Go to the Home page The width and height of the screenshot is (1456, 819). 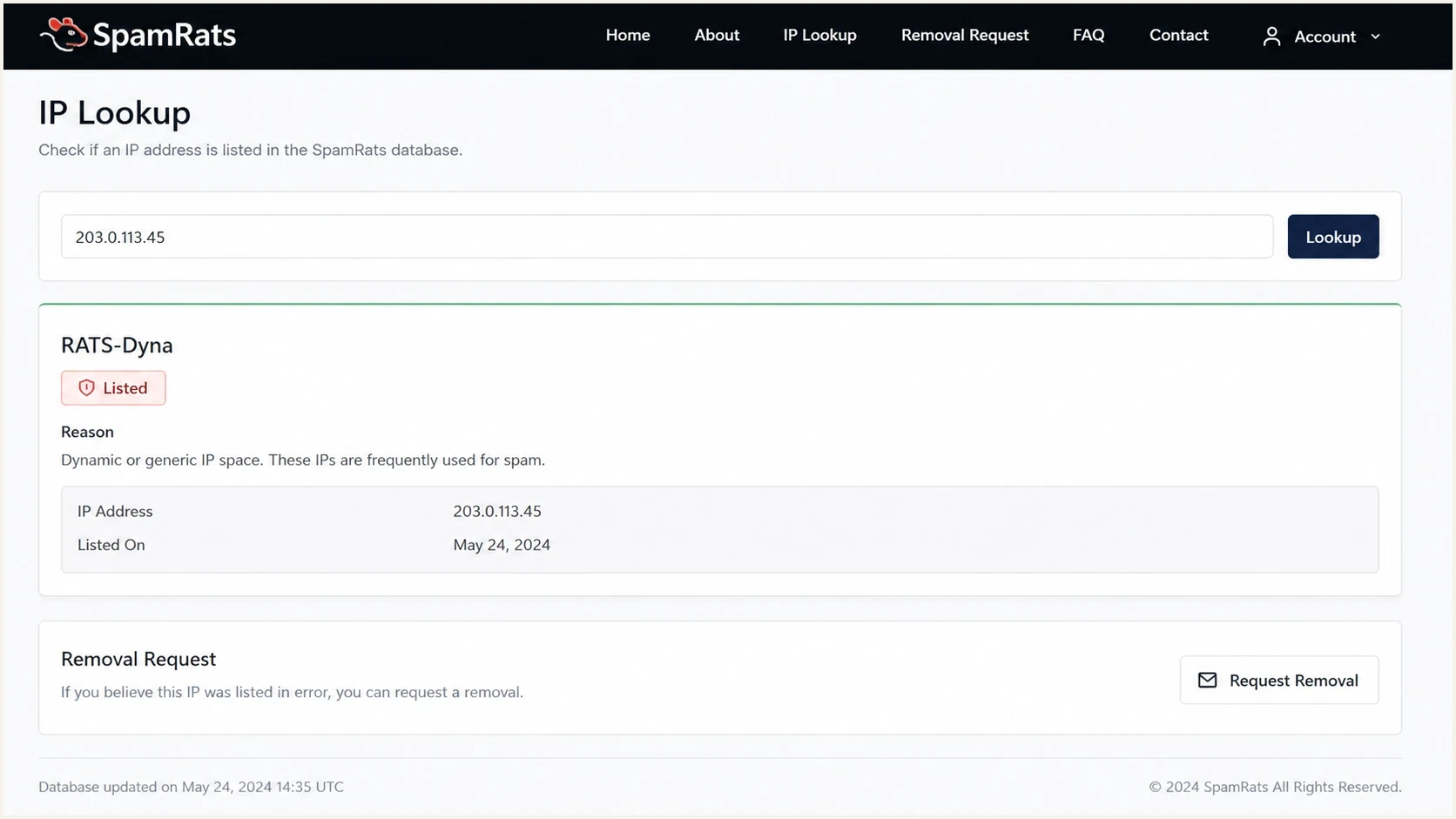coord(628,35)
